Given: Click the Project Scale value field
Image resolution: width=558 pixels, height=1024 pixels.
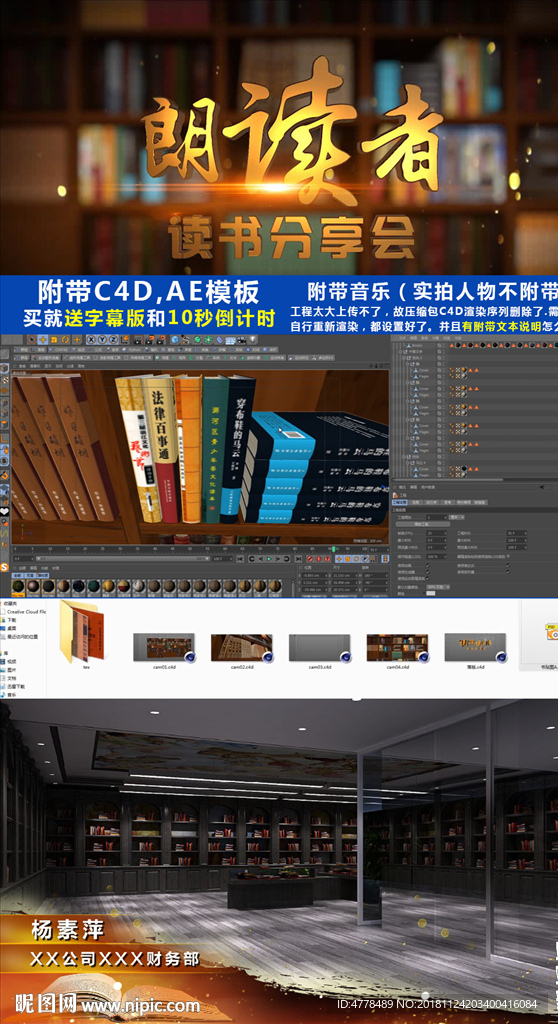Looking at the screenshot, I should click(x=436, y=517).
